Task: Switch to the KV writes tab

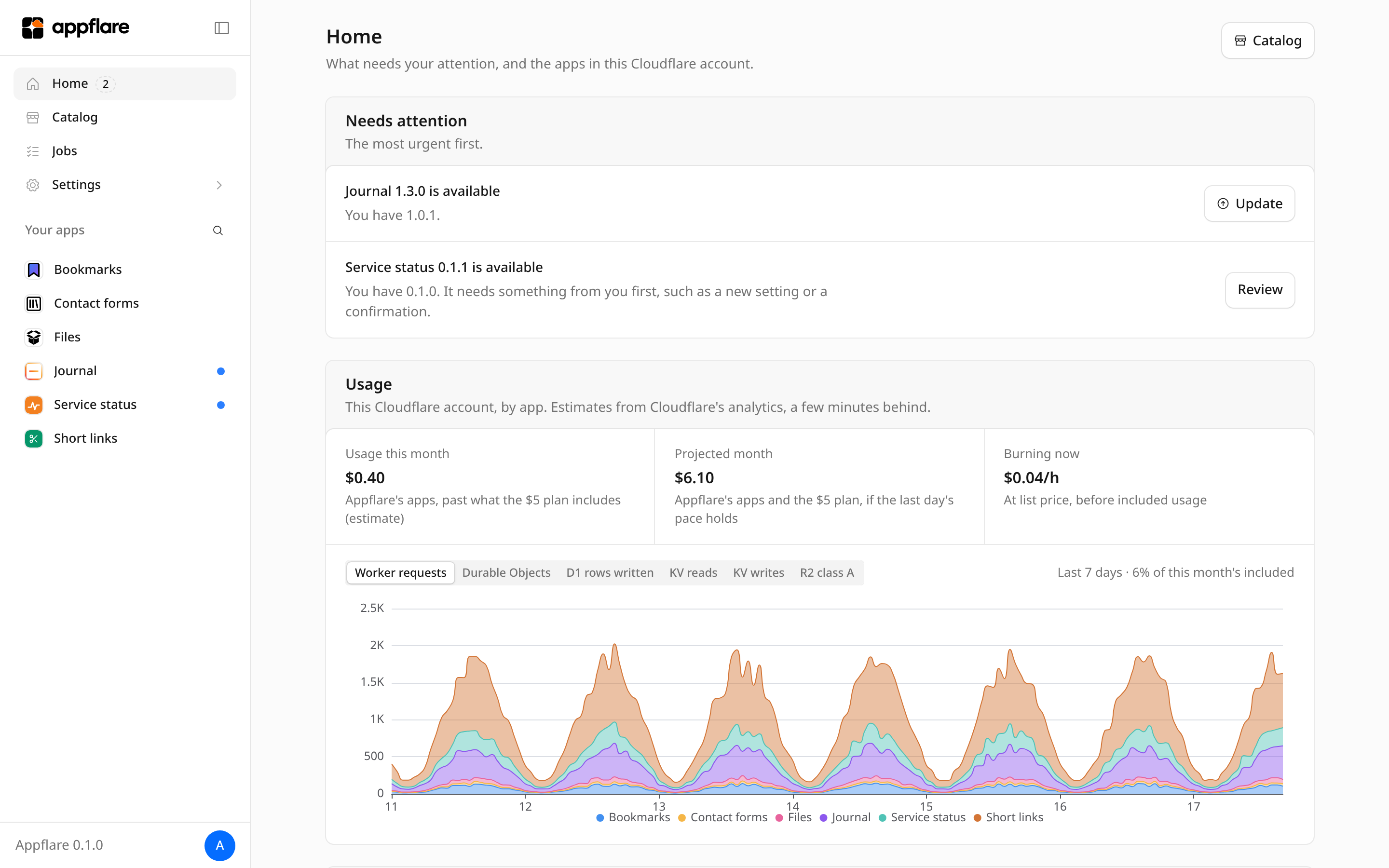Action: click(x=758, y=572)
